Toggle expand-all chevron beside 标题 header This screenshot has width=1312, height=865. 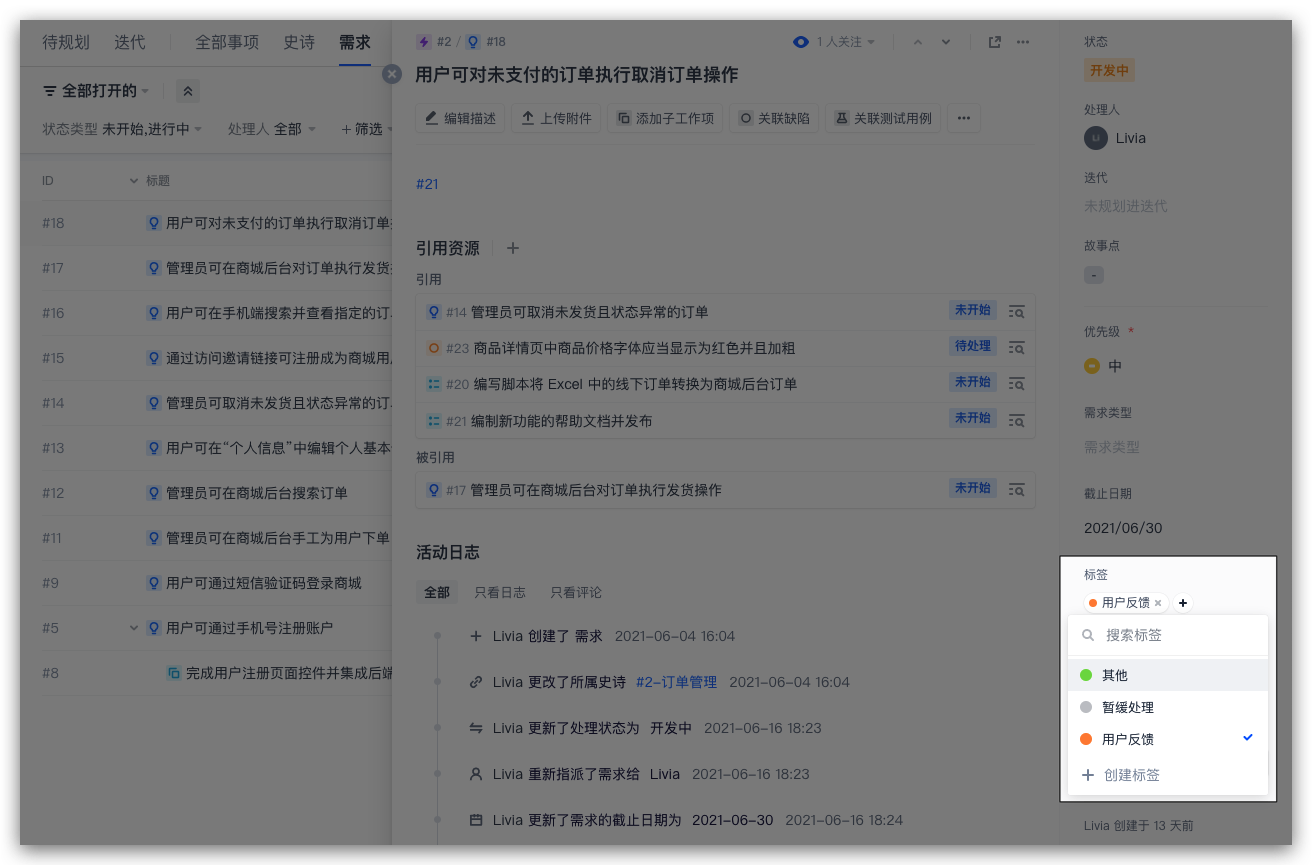[x=134, y=181]
